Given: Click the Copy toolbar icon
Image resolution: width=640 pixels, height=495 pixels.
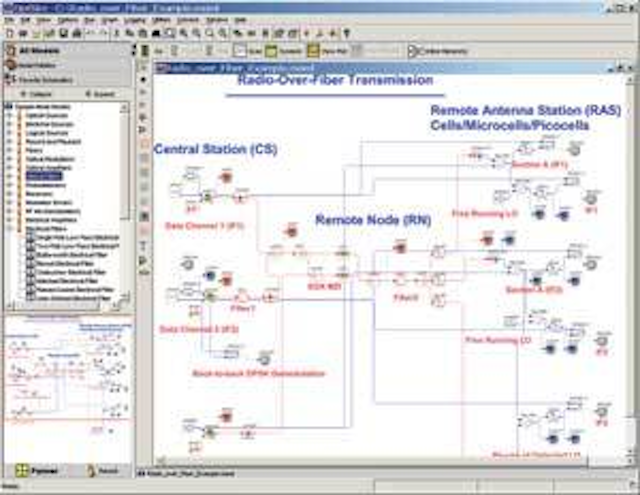Looking at the screenshot, I should coord(130,33).
